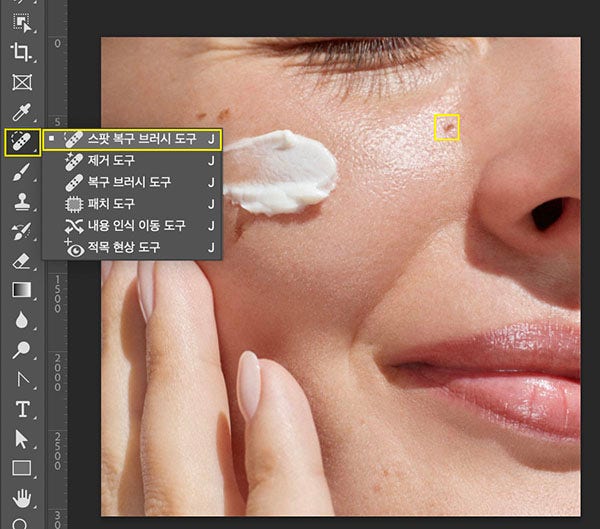Select the Path Selection tool

coord(21,439)
